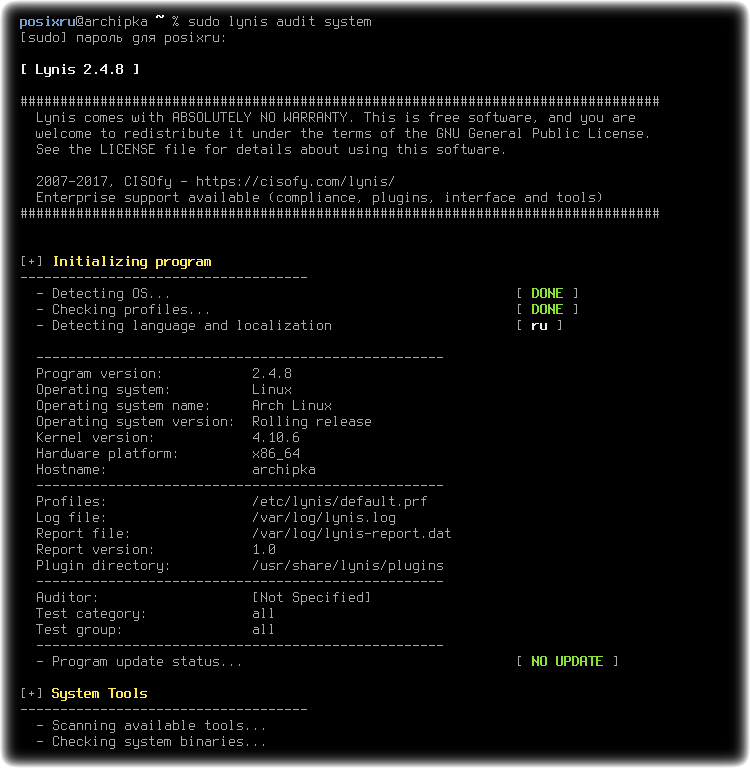This screenshot has height=768, width=750.
Task: Click the posixru username in the prompt
Action: pos(47,22)
